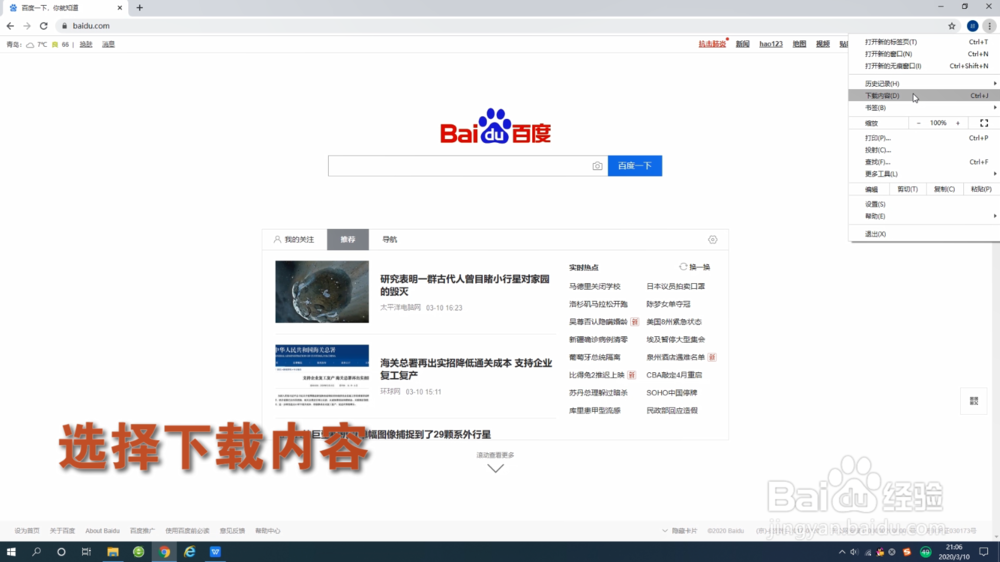Click the QR code icon at right edge
This screenshot has height=562, width=1000.
click(x=974, y=401)
